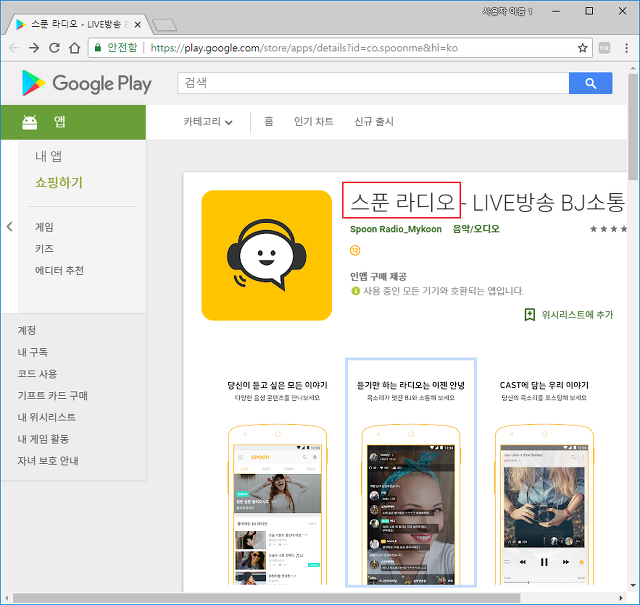Open Chrome three-dot menu
Image resolution: width=640 pixels, height=605 pixels.
(626, 48)
